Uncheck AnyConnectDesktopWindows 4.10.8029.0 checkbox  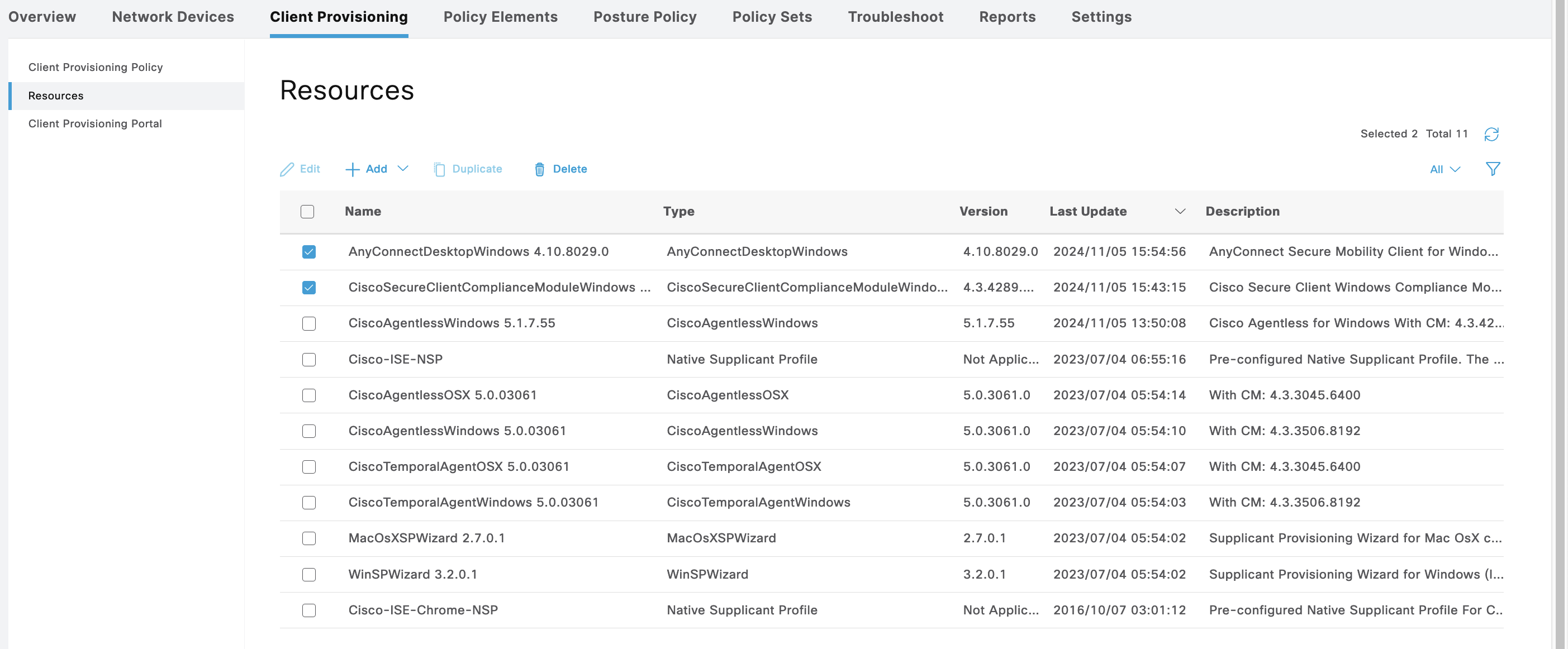pyautogui.click(x=308, y=252)
